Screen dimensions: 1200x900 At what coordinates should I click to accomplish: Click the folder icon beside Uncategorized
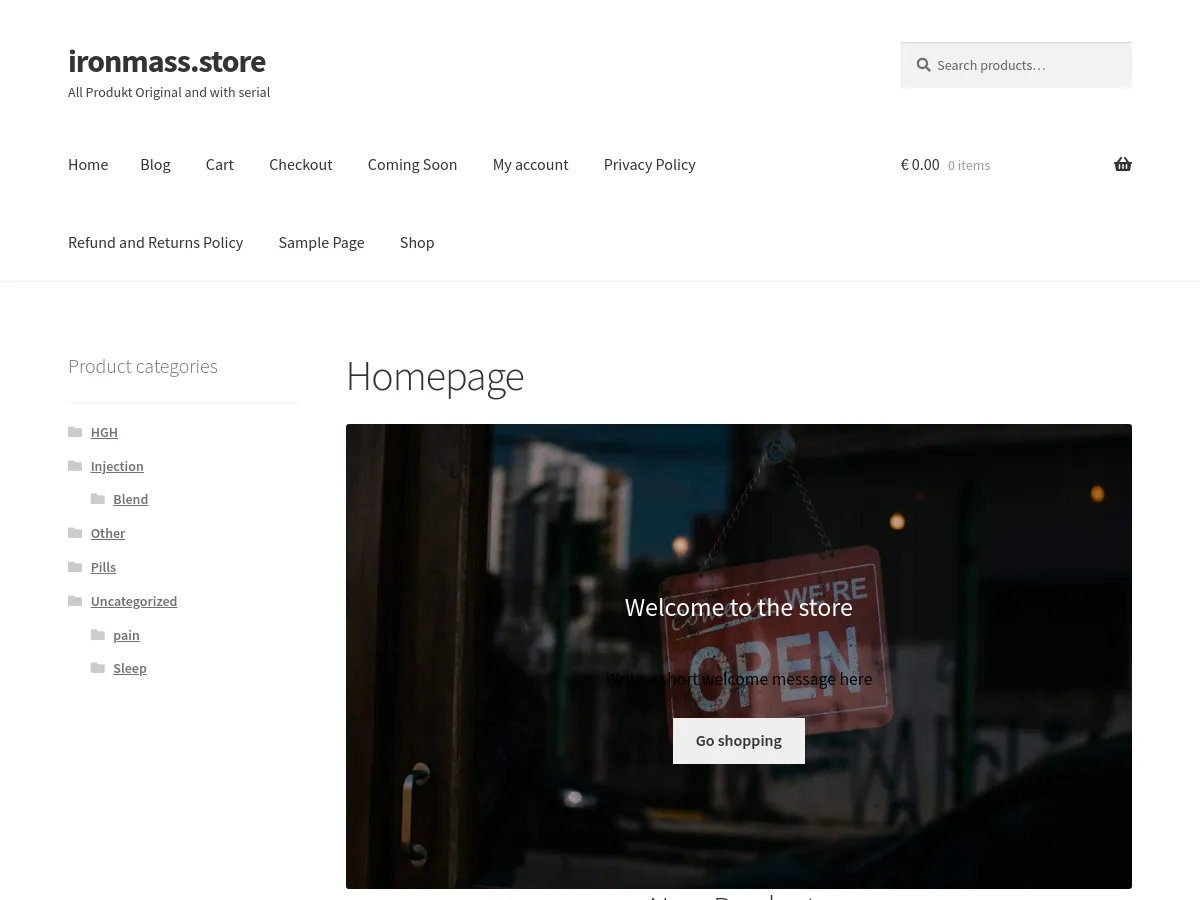point(76,600)
